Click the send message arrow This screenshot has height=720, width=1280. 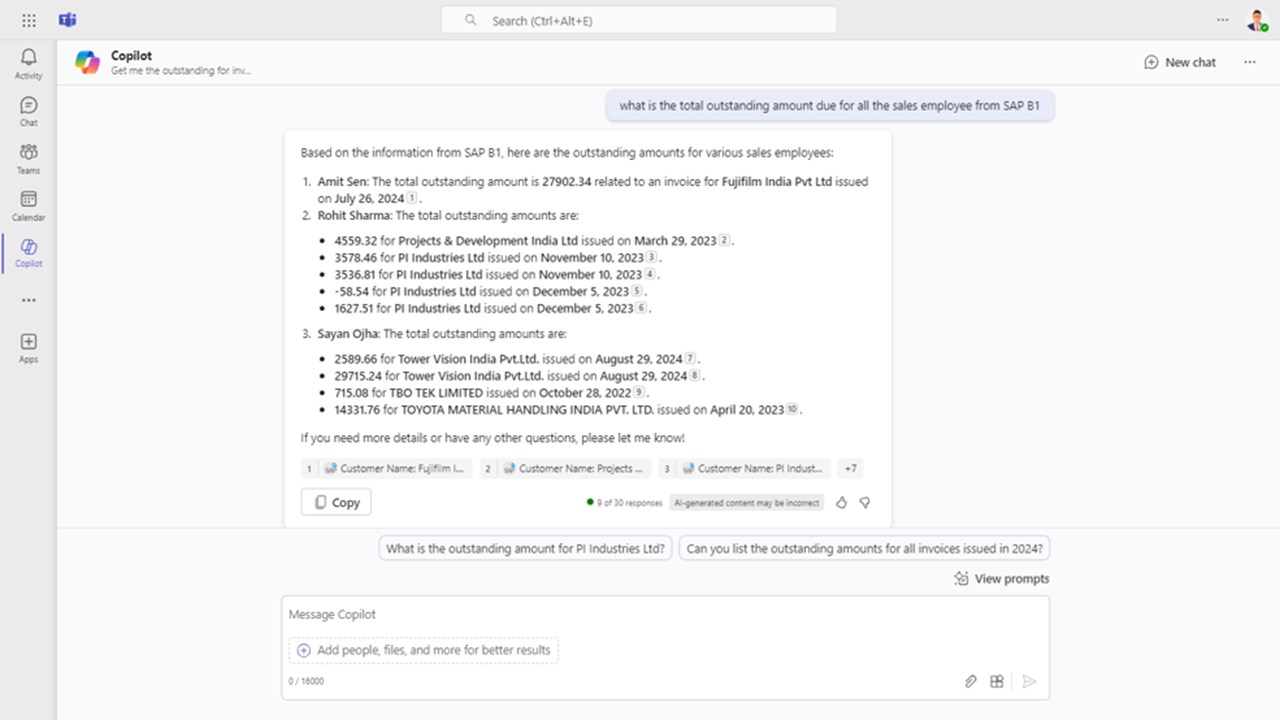1029,681
